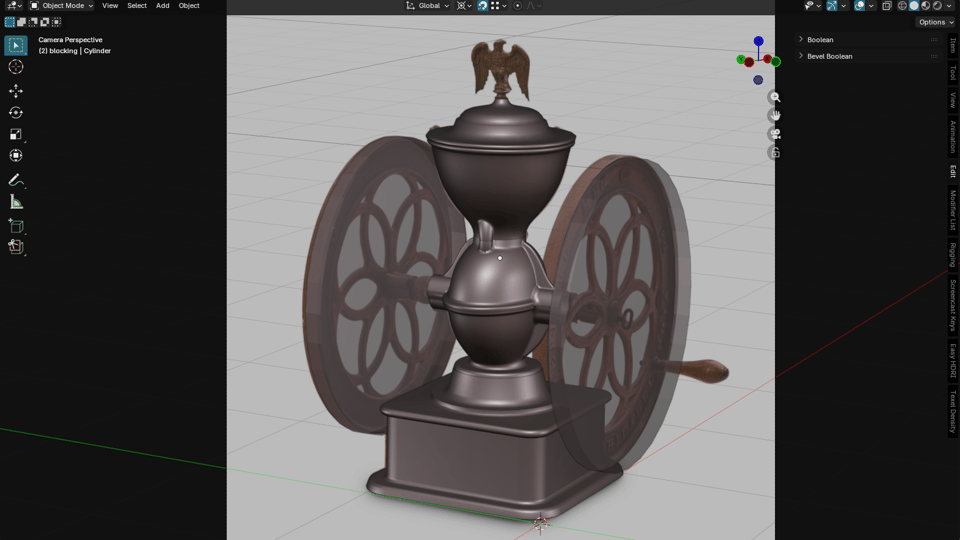Open the Object Mode dropdown
Viewport: 960px width, 540px height.
pos(61,6)
